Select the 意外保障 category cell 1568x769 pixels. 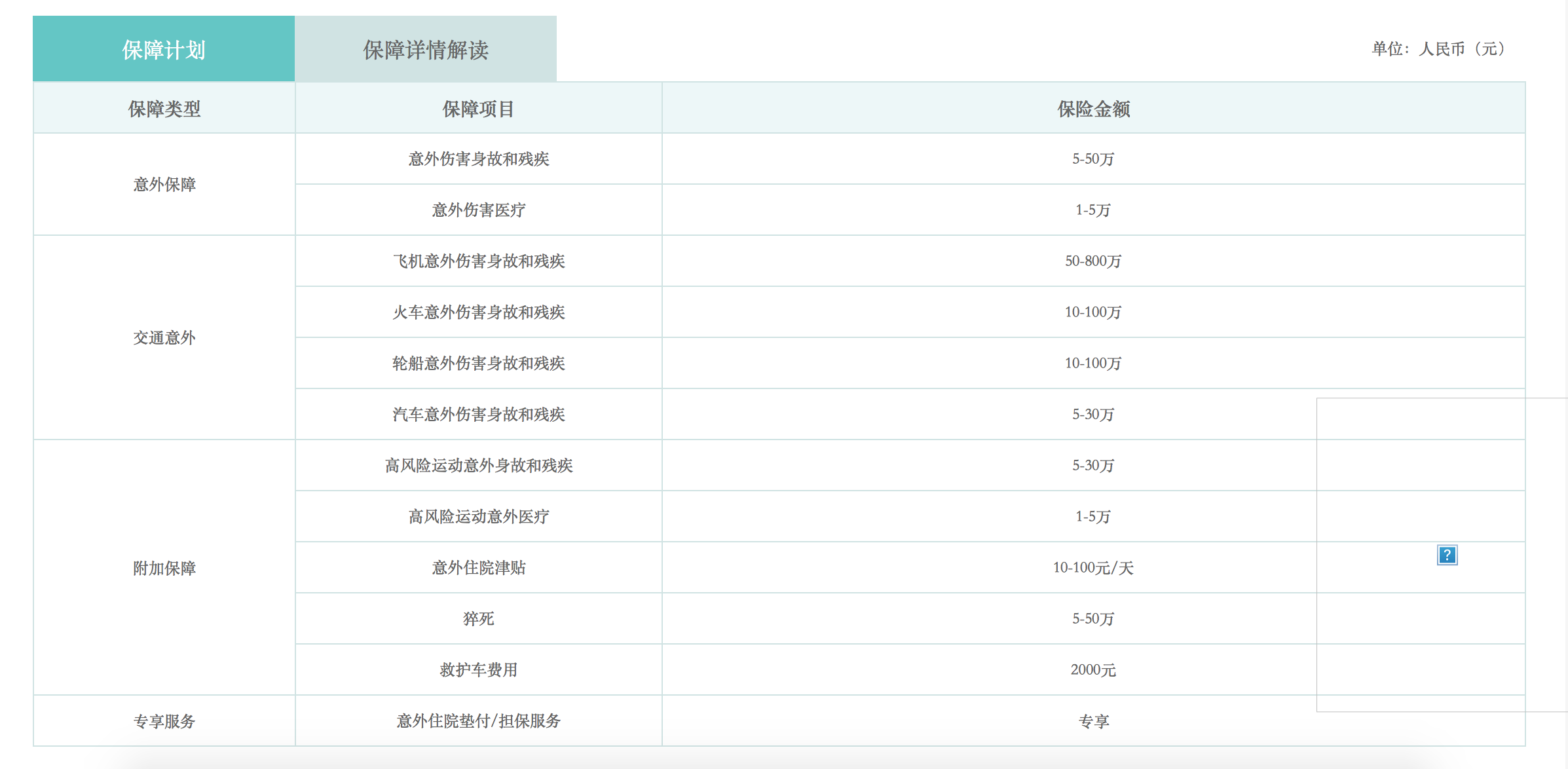[x=164, y=185]
